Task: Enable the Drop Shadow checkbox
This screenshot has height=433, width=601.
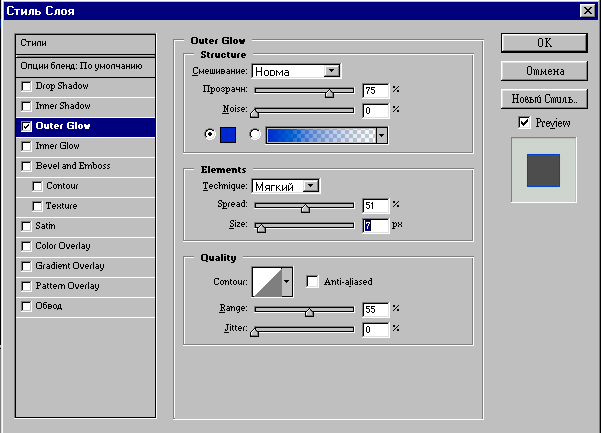Action: 26,86
